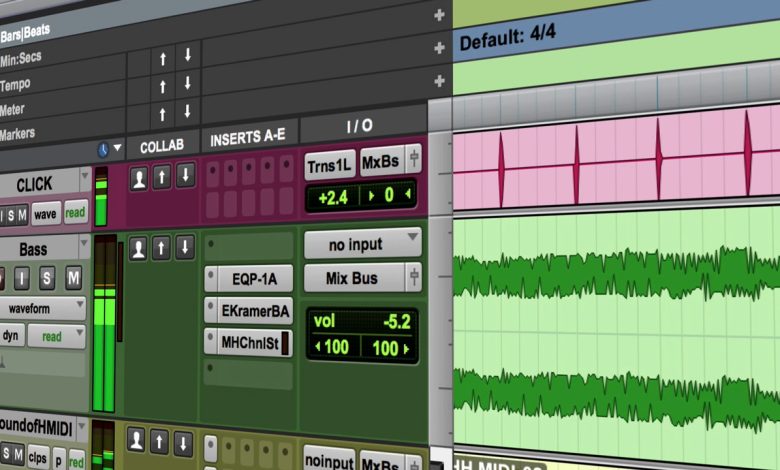Click the first insert slot on SoundofHMIDI track
This screenshot has width=780, height=470.
coord(211,449)
